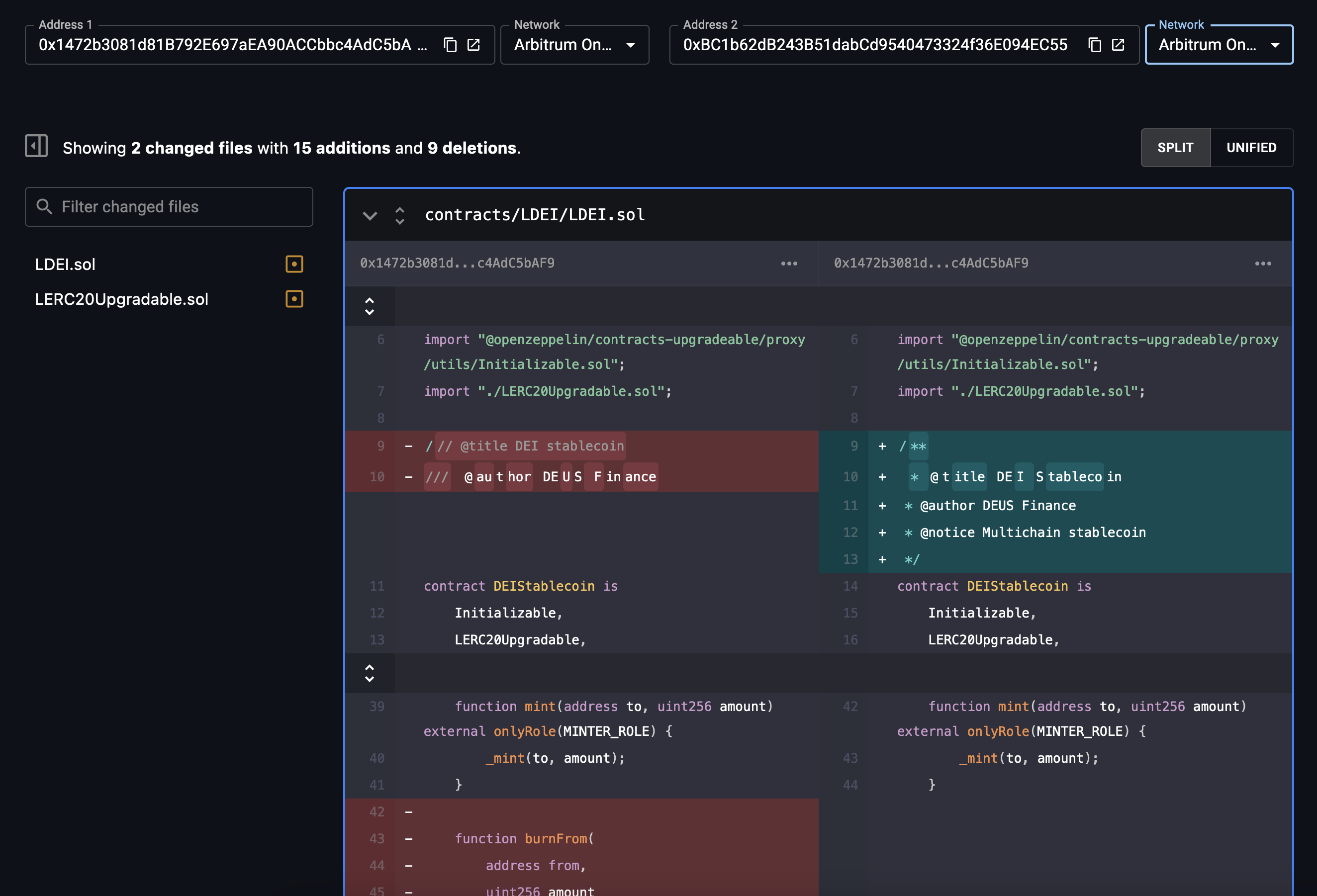
Task: Expand all code in the diff file
Action: (x=399, y=215)
